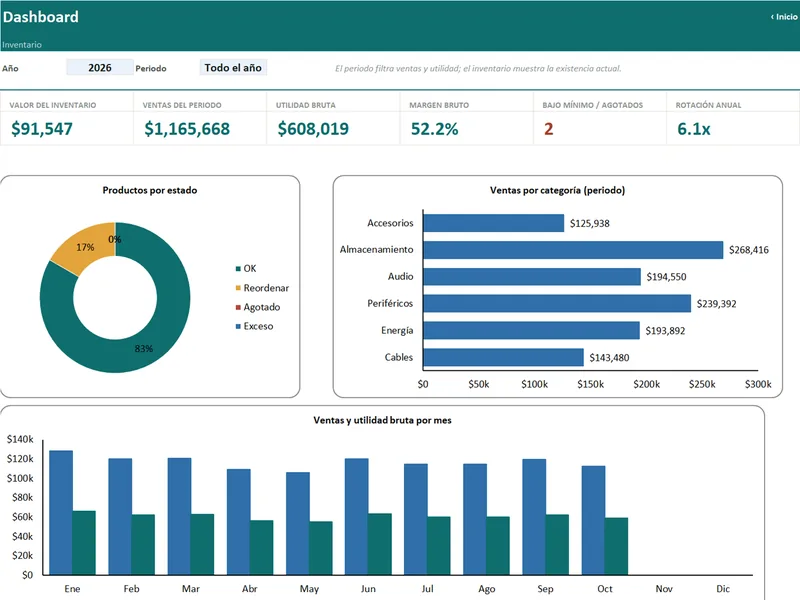The height and width of the screenshot is (600, 800).
Task: Select the gross margin value 52.2%
Action: [x=435, y=129]
